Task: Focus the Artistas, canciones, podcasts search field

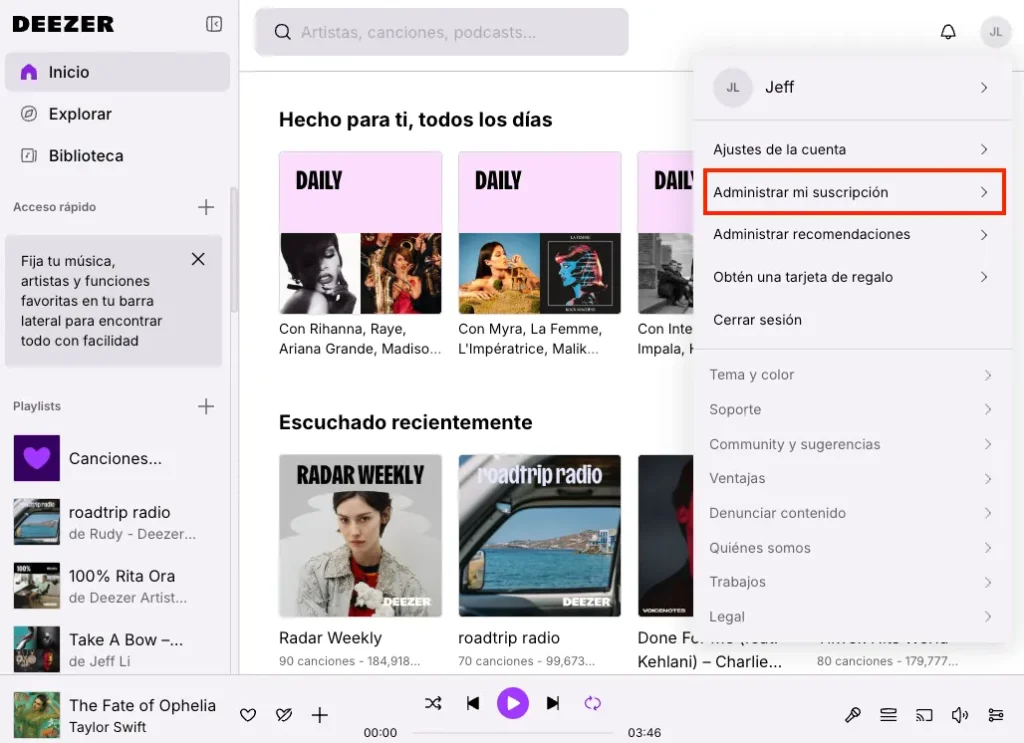Action: click(441, 32)
